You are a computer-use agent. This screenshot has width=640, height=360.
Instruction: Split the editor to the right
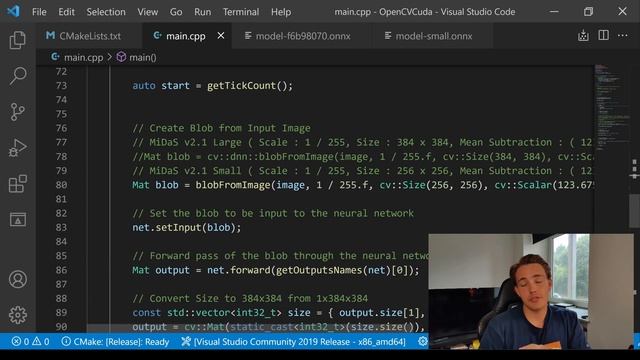pyautogui.click(x=603, y=36)
